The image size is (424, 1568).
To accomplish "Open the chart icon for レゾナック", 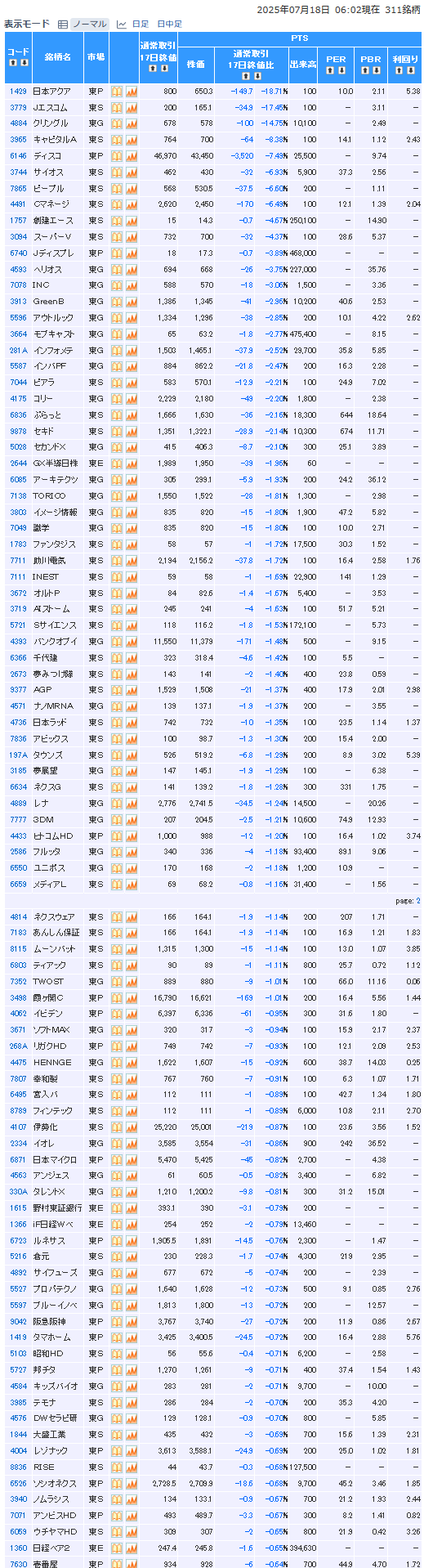I will tap(132, 1451).
